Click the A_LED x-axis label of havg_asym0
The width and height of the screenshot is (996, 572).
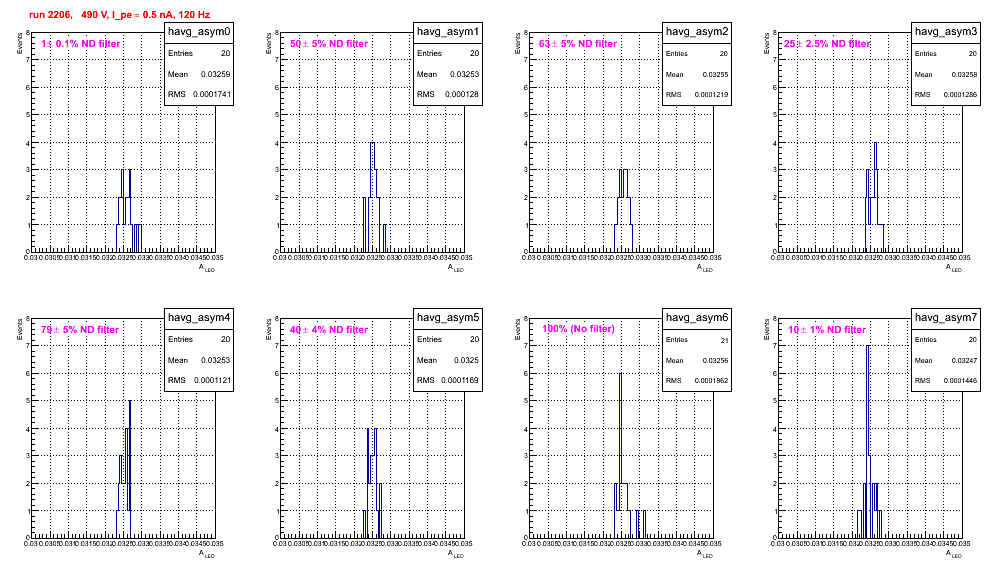[x=206, y=268]
